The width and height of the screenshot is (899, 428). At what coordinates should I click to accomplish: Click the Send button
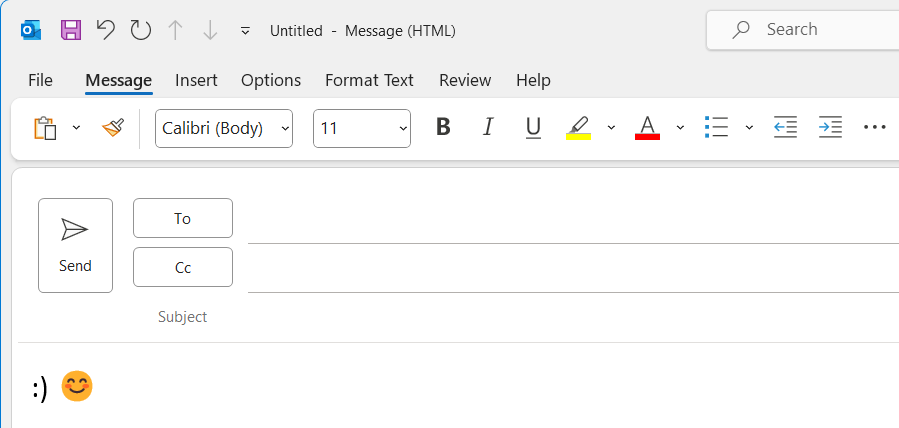click(x=76, y=245)
